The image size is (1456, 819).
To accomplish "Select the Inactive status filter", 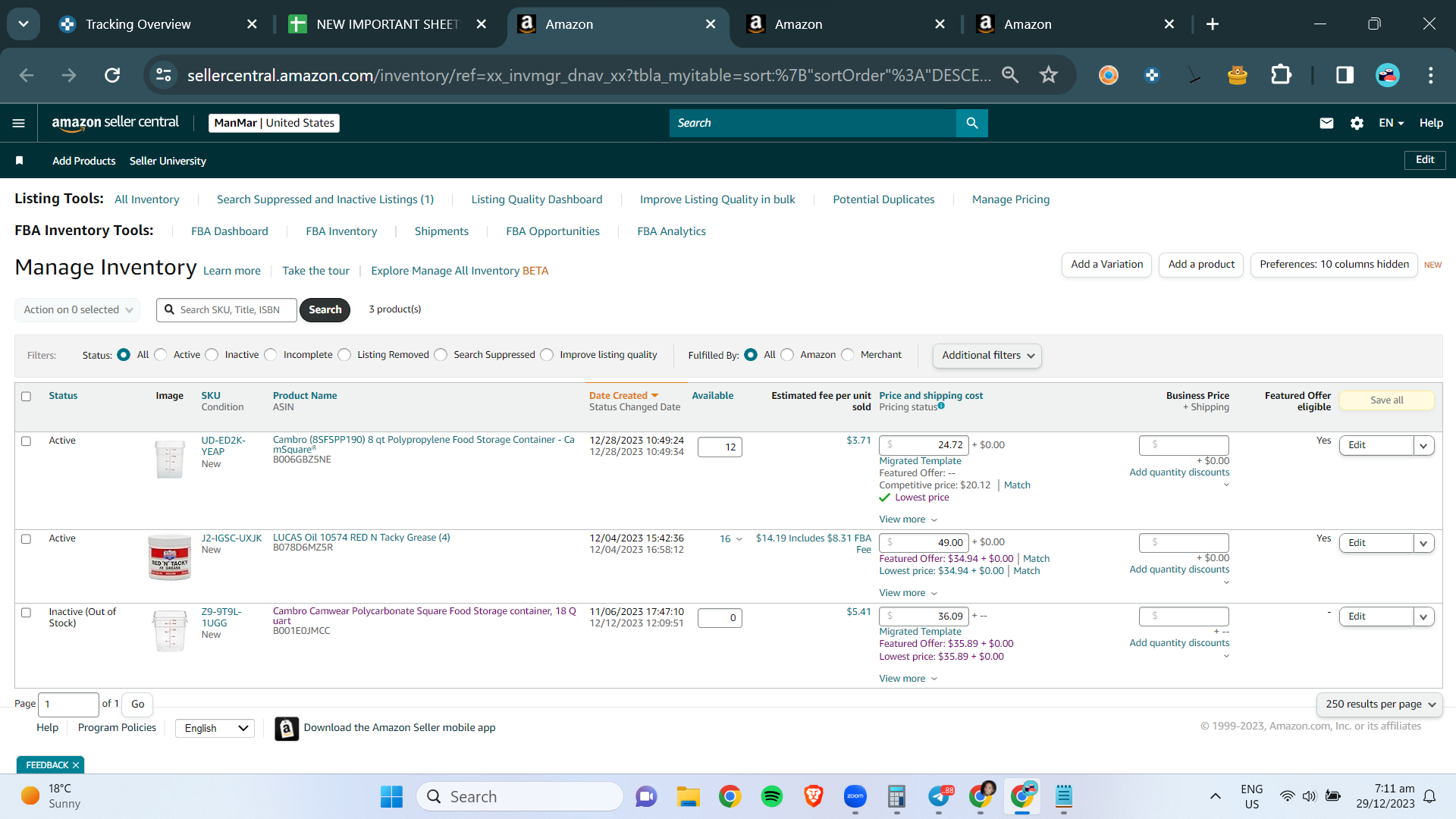I will coord(212,355).
